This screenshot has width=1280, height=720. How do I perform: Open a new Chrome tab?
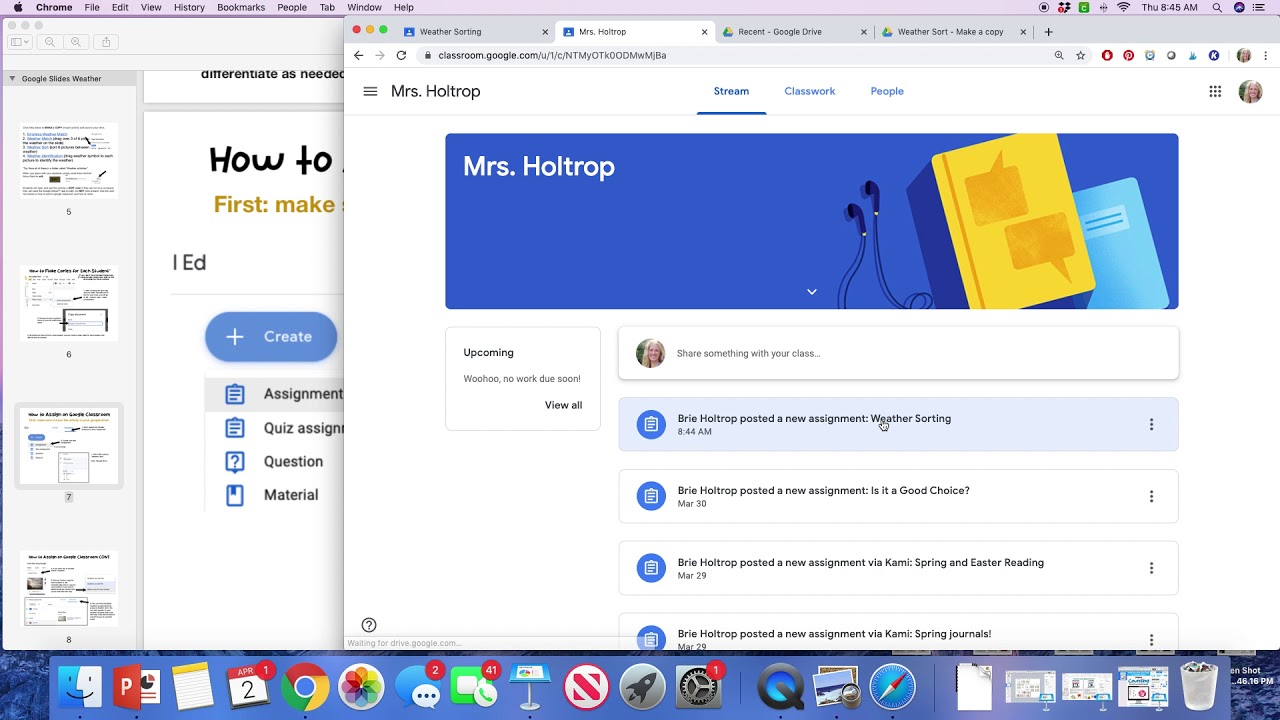[1048, 32]
